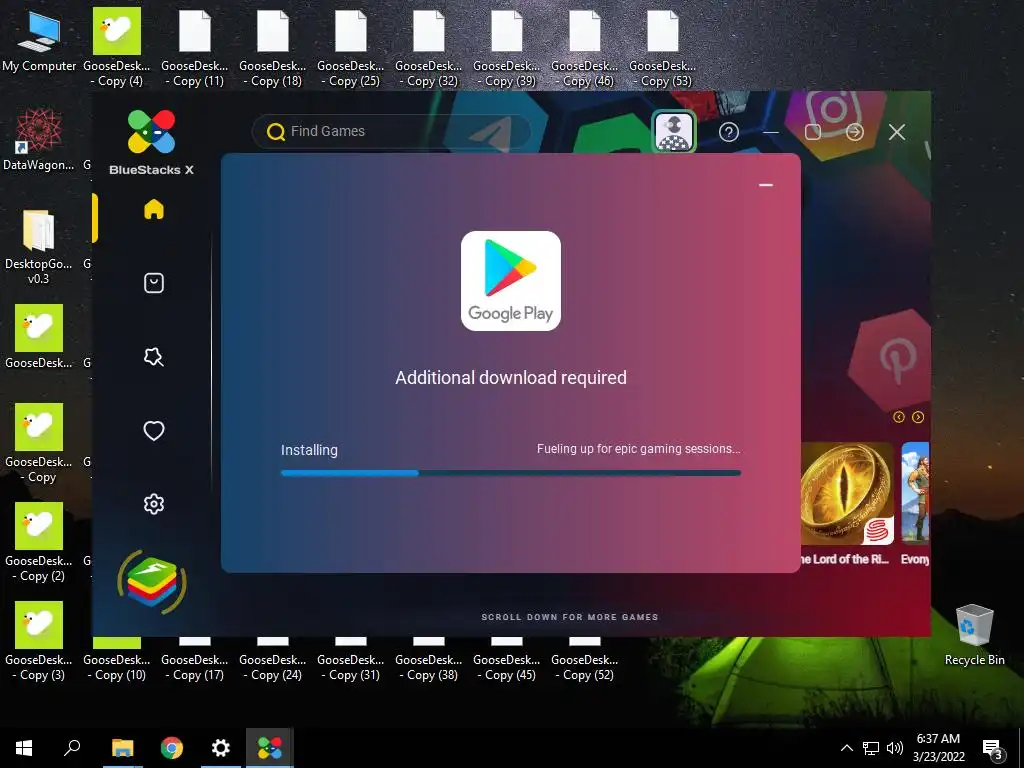Image resolution: width=1024 pixels, height=768 pixels.
Task: Select GooseDesk - Copy (25) file icon
Action: [x=351, y=48]
